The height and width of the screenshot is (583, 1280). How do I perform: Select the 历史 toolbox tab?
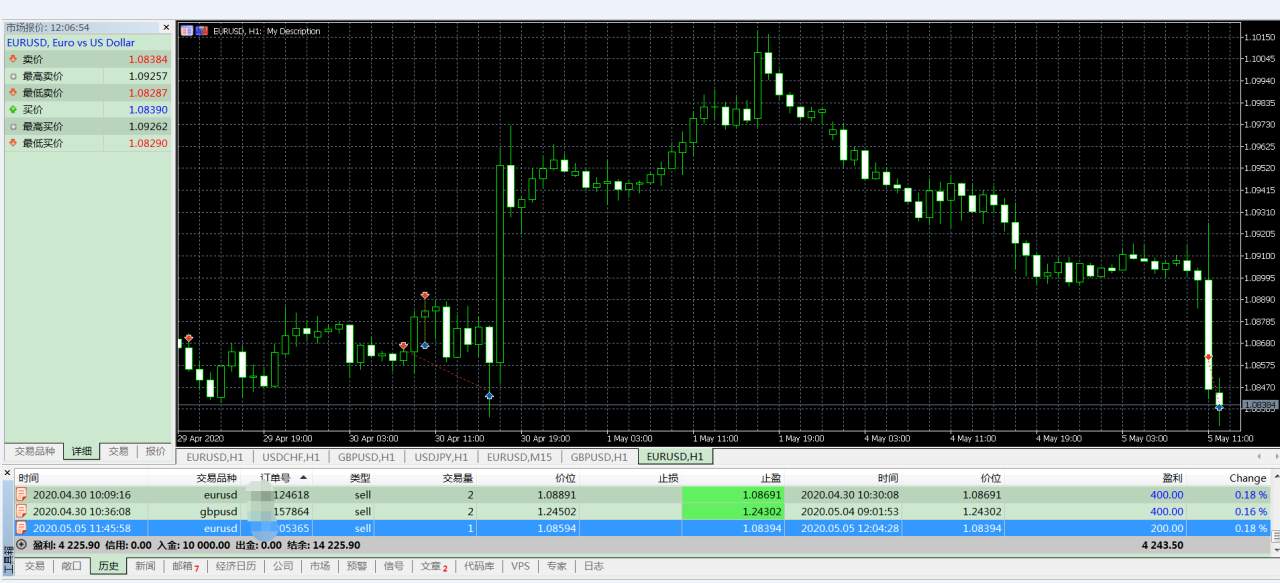pos(107,566)
